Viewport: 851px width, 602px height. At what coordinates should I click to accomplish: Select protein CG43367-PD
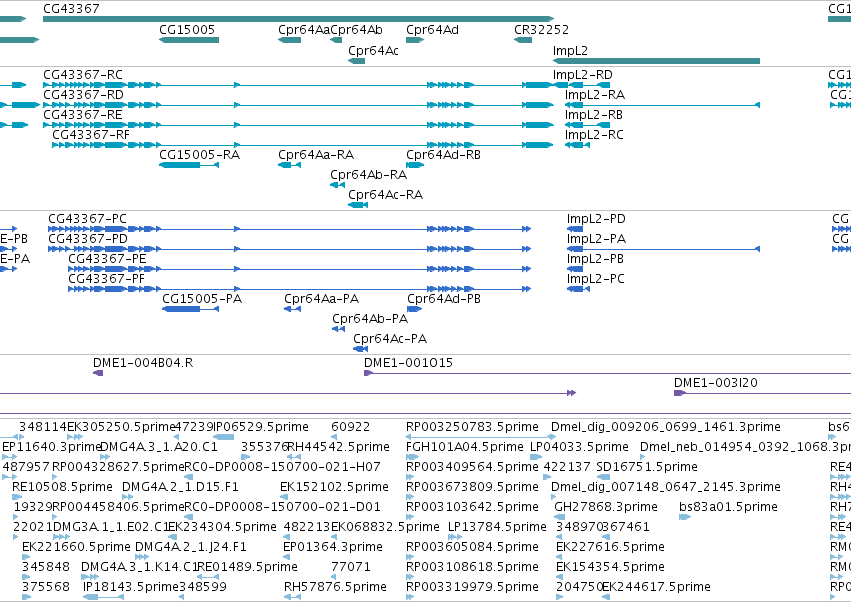(x=289, y=249)
